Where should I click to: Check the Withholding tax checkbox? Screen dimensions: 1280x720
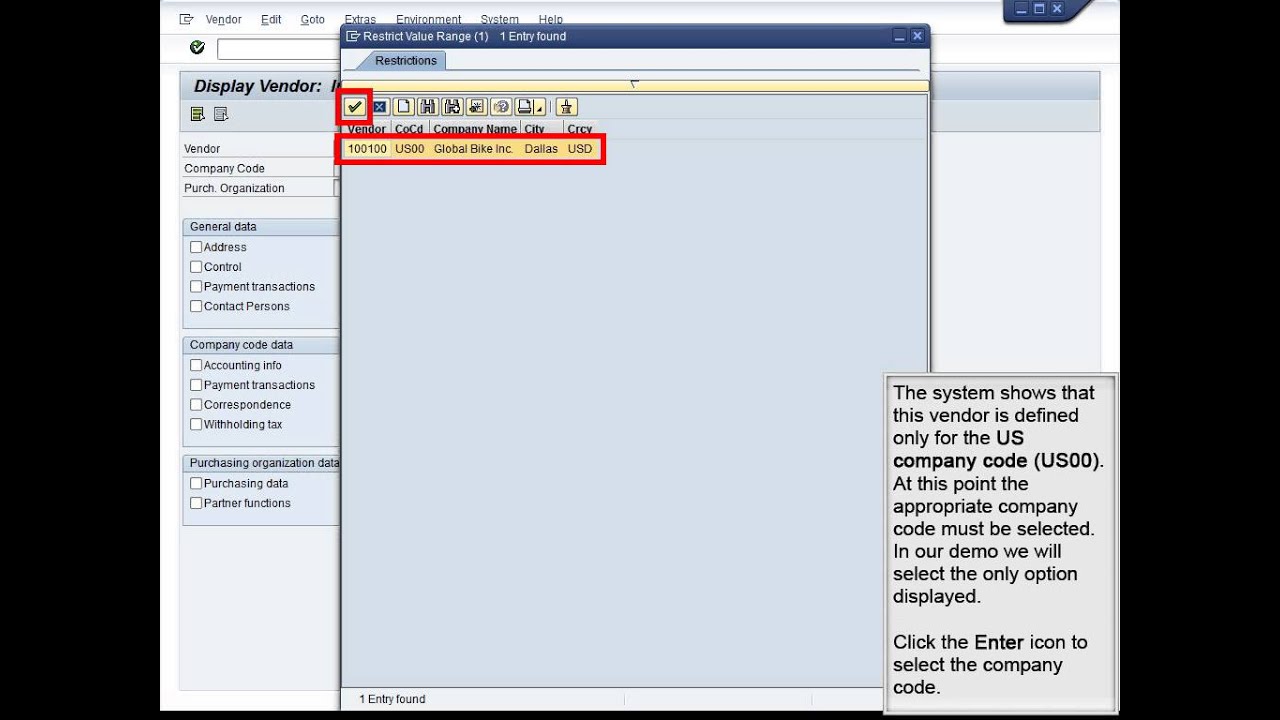(196, 424)
